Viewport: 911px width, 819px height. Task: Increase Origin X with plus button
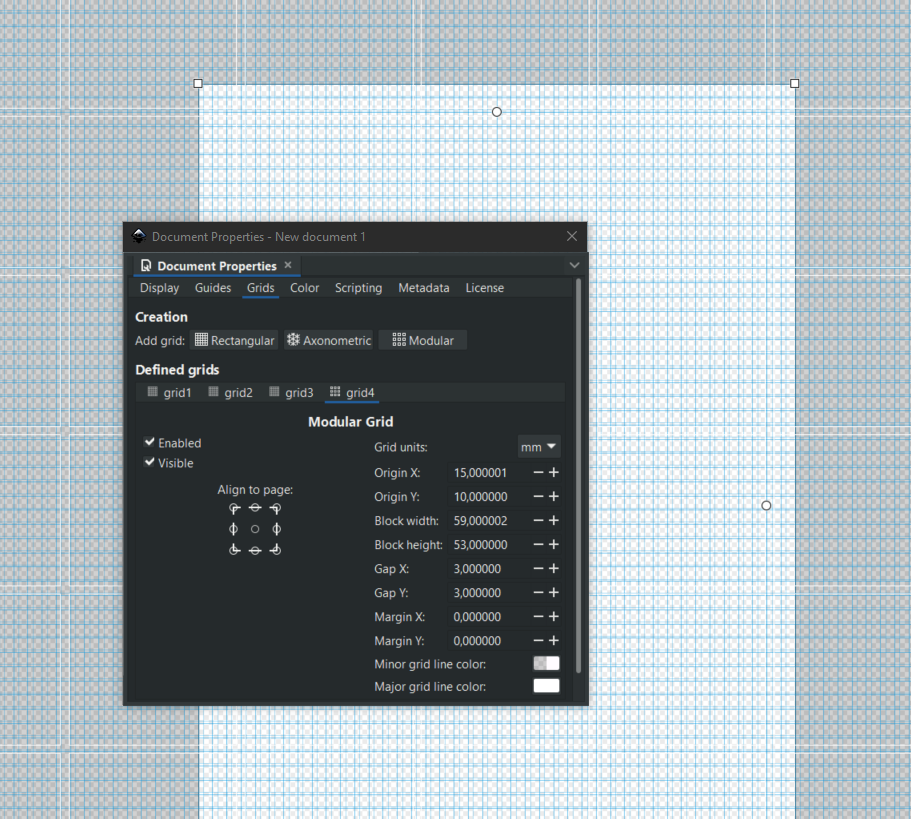pyautogui.click(x=554, y=472)
